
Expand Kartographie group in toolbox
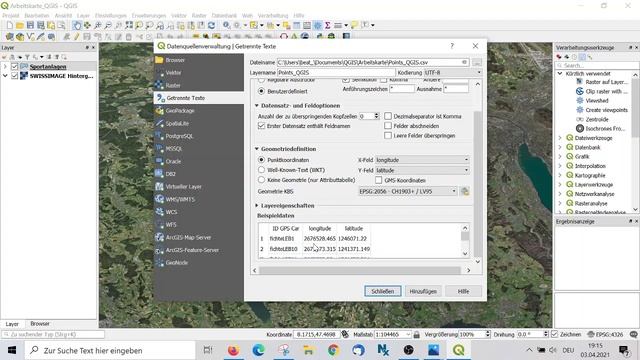(x=560, y=176)
